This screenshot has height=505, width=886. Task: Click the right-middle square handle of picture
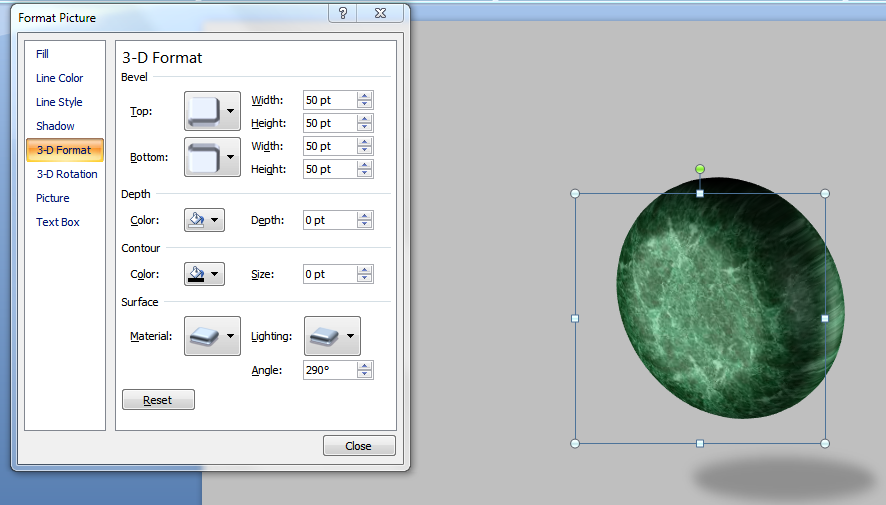pos(825,319)
